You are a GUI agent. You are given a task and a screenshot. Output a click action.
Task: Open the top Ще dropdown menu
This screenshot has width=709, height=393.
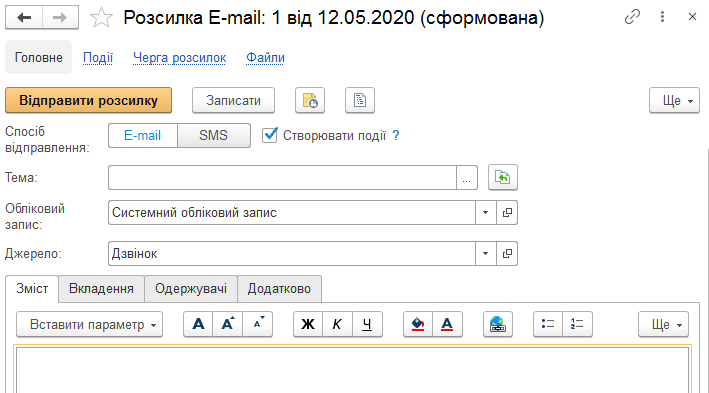[674, 100]
